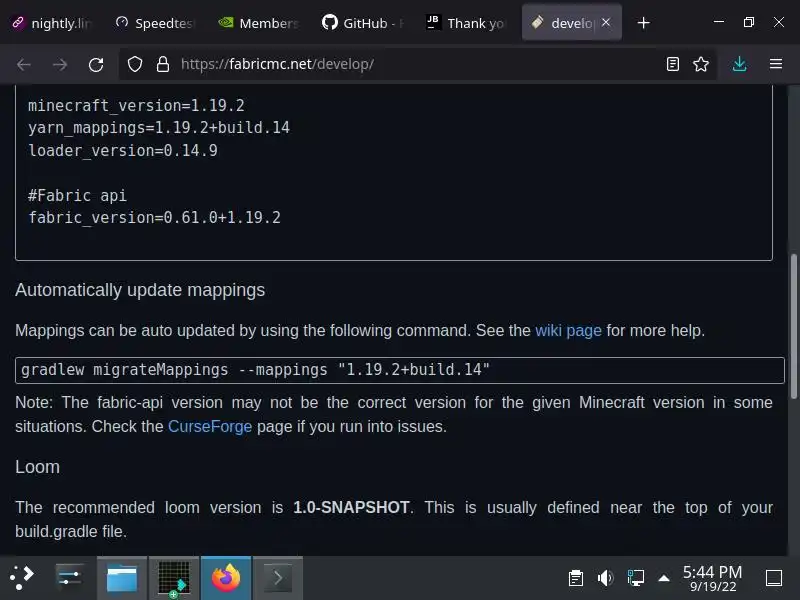
Task: Bookmark this page with the star
Action: pyautogui.click(x=701, y=64)
